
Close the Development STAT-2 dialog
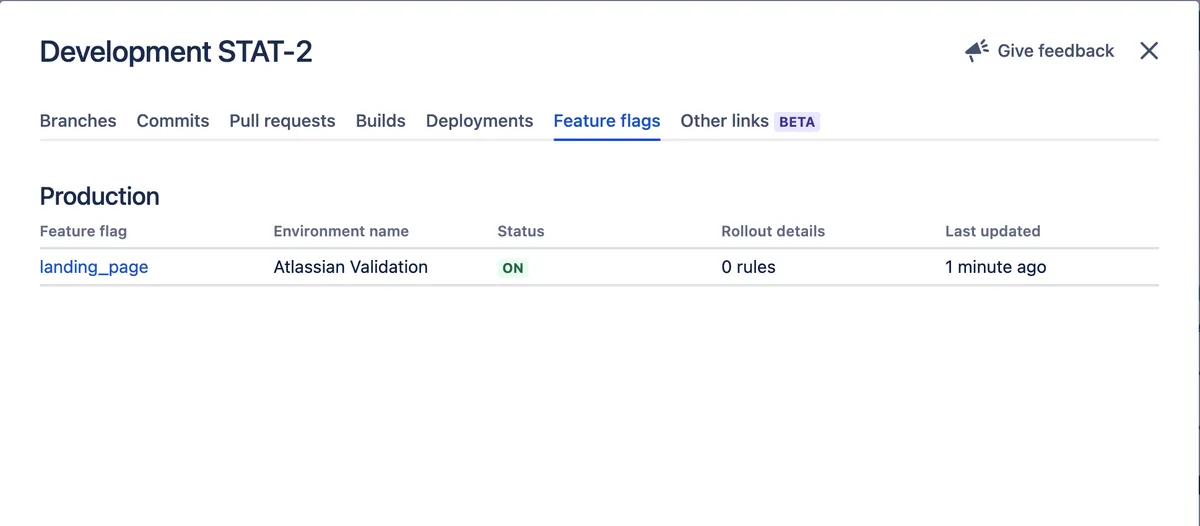coord(1149,51)
